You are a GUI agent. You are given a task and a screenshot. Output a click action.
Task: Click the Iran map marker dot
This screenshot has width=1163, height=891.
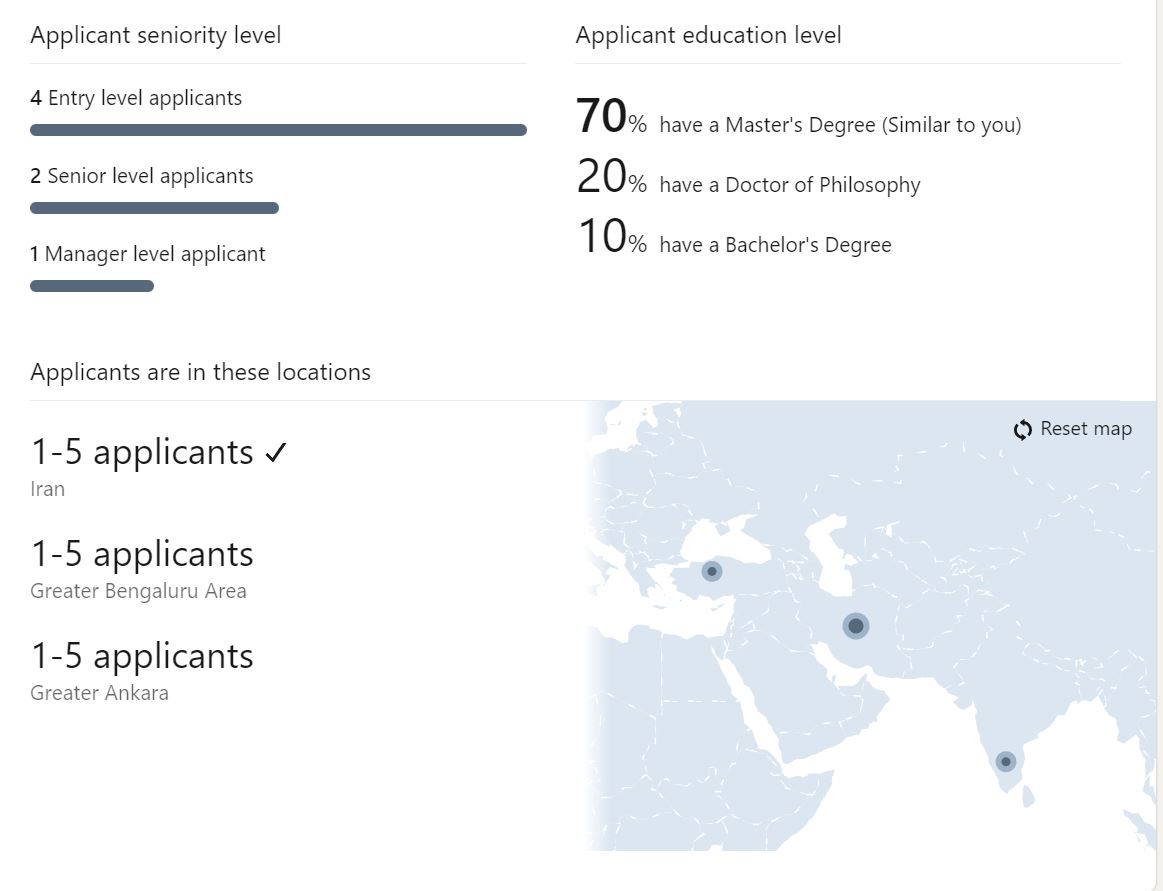(855, 626)
